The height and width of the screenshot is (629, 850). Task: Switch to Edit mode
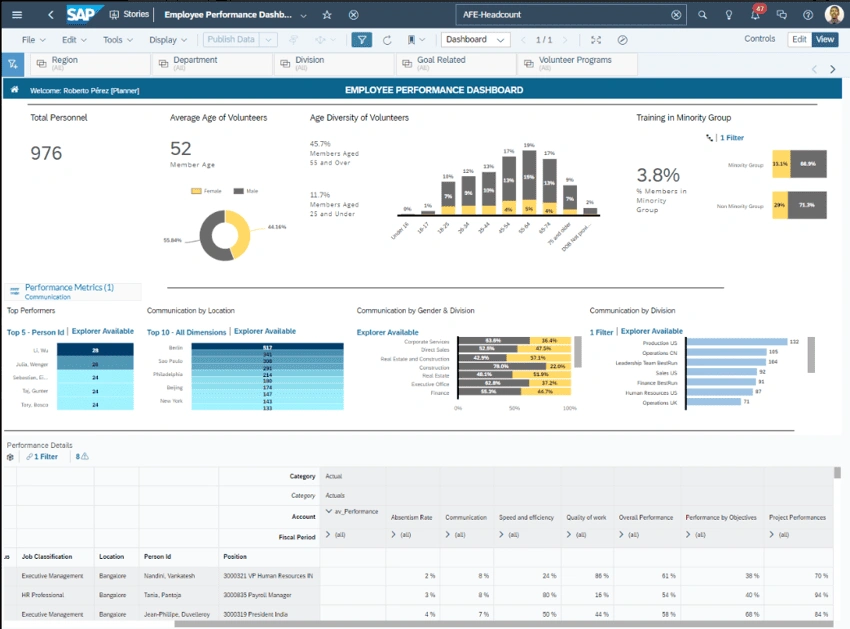[x=799, y=39]
